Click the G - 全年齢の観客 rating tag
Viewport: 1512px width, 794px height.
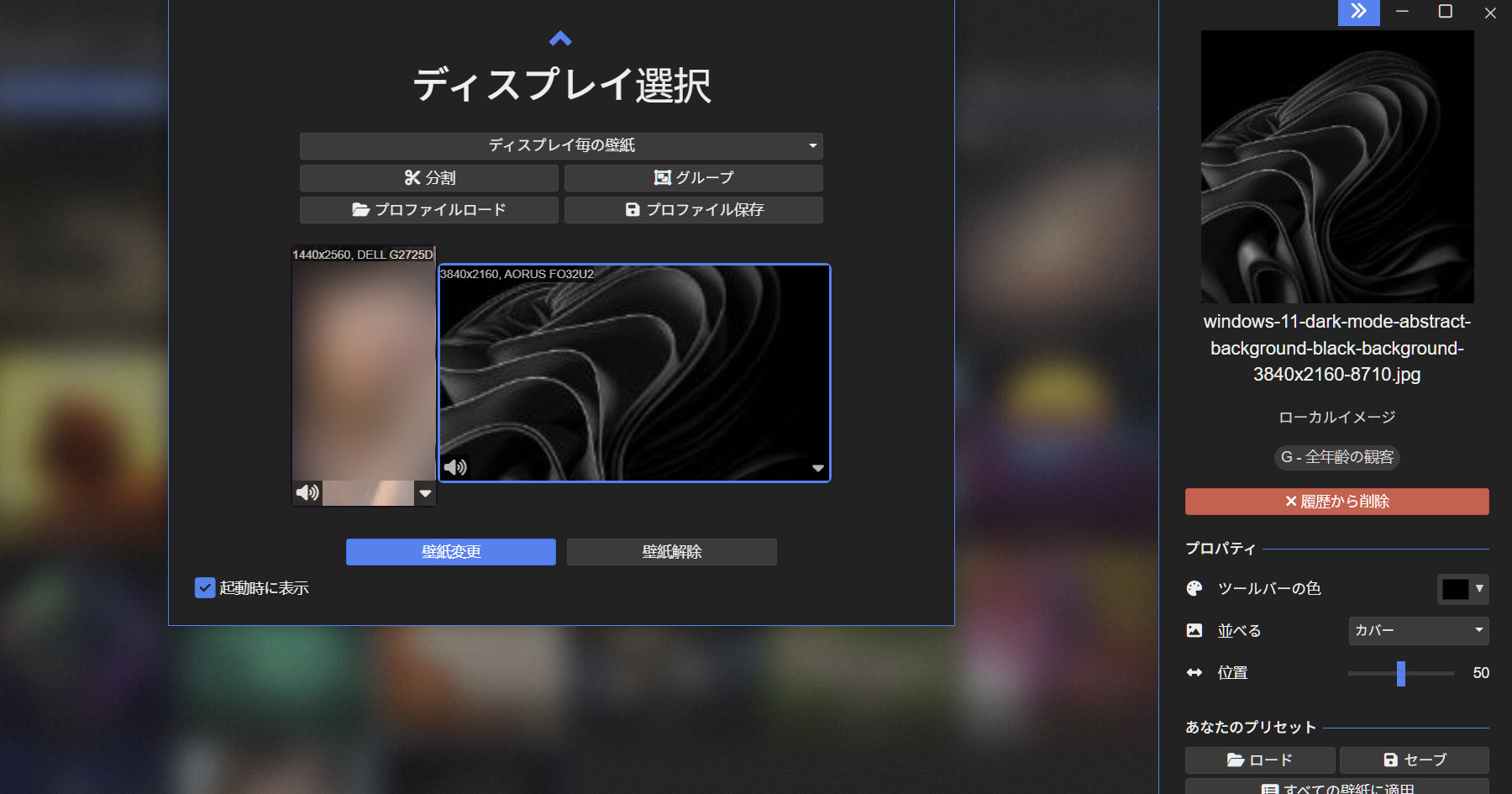pos(1337,457)
